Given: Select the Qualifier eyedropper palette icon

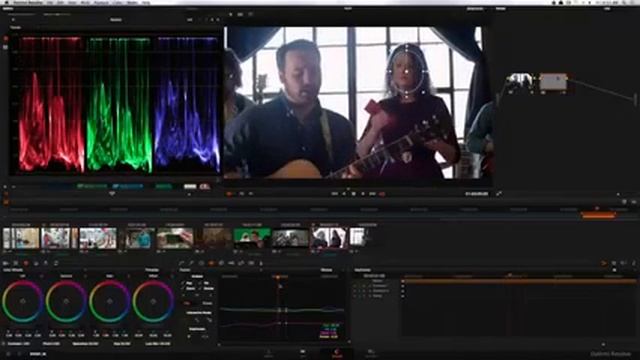Looking at the screenshot, I should [191, 263].
